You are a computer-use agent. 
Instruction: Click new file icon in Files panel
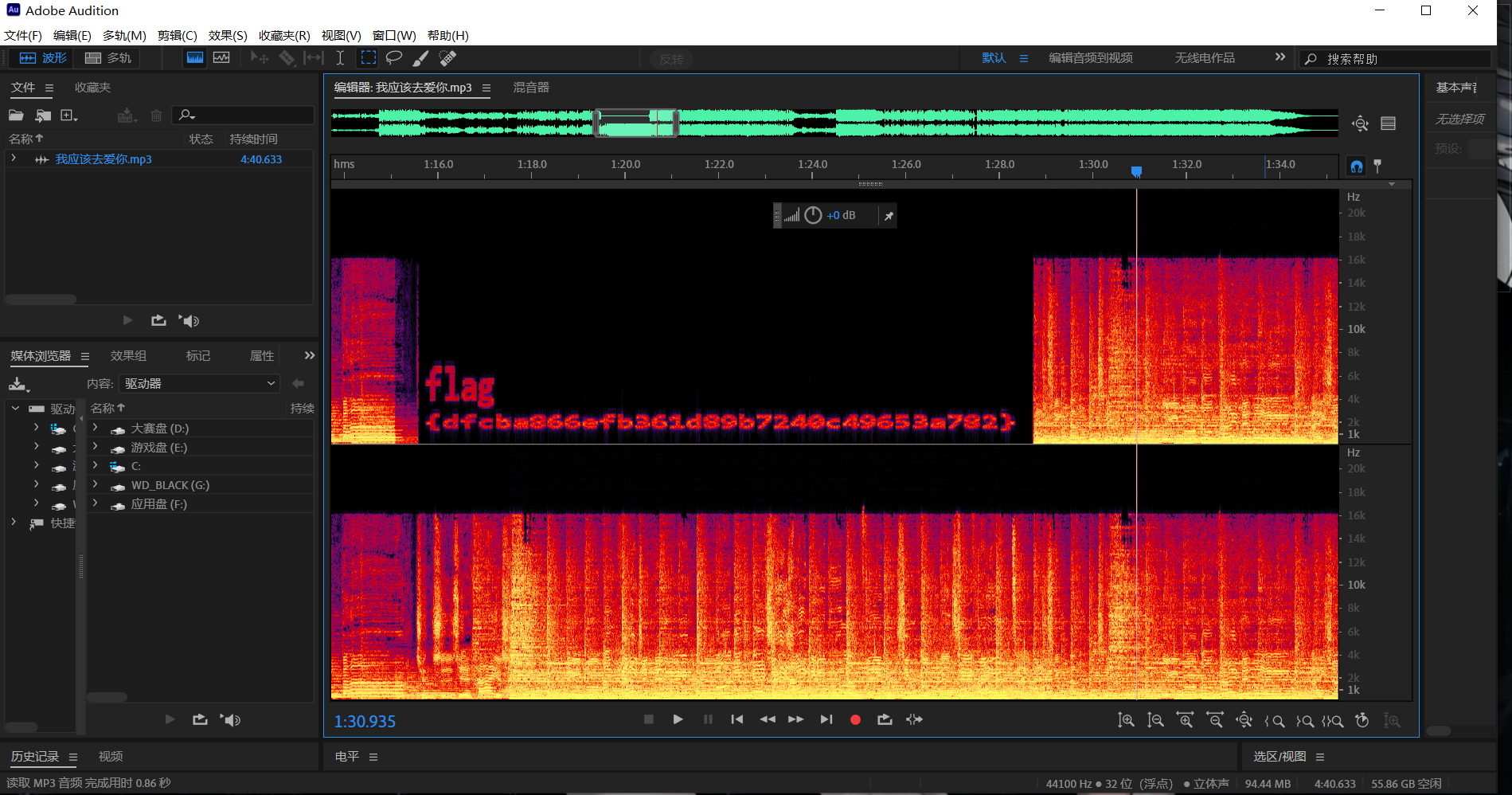[x=69, y=116]
